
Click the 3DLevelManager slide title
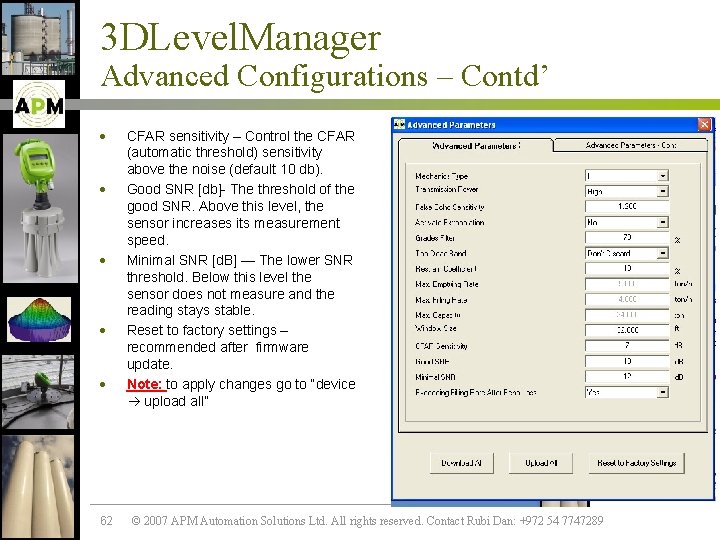click(241, 37)
